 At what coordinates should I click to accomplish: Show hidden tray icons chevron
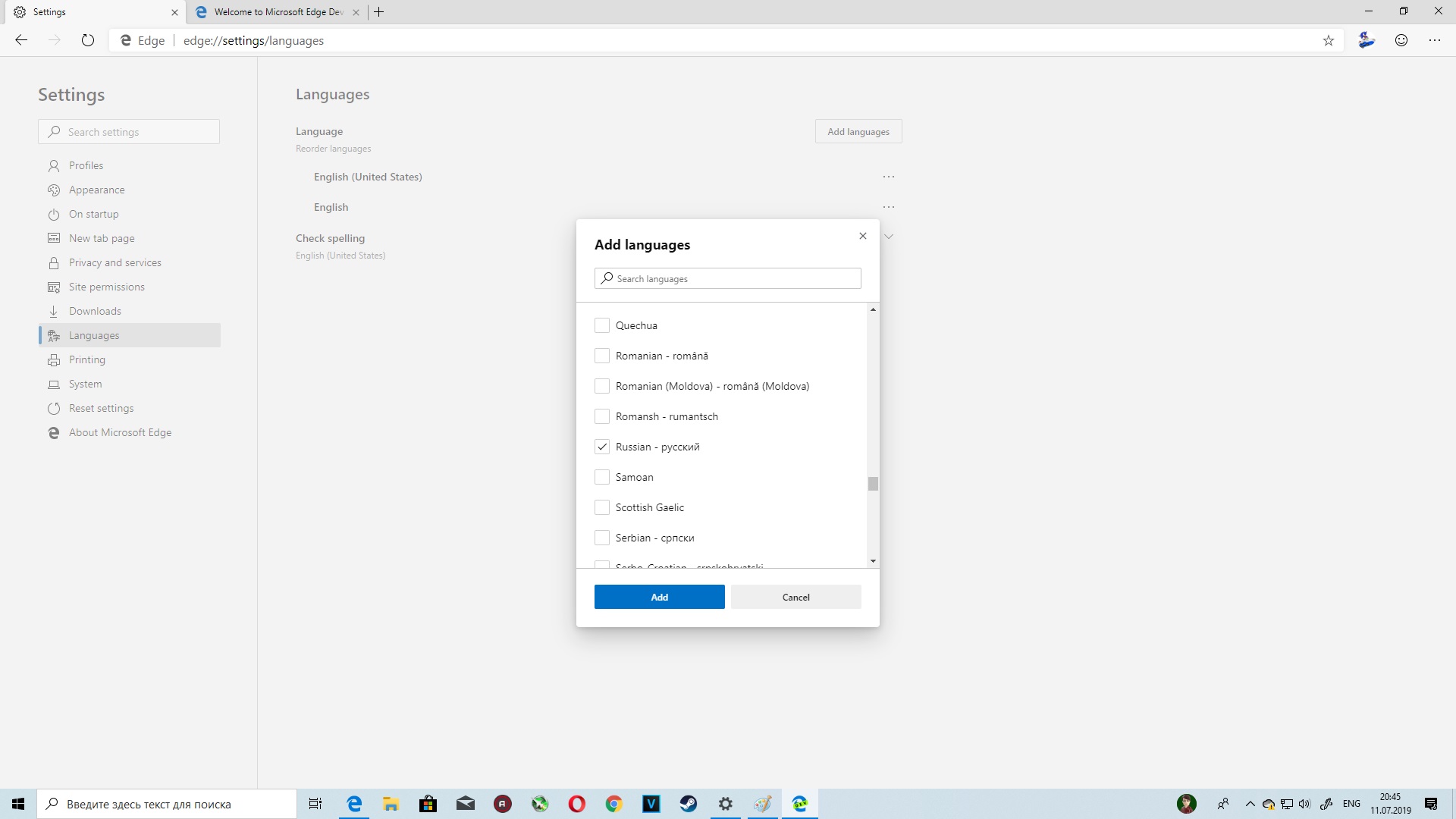tap(1250, 804)
